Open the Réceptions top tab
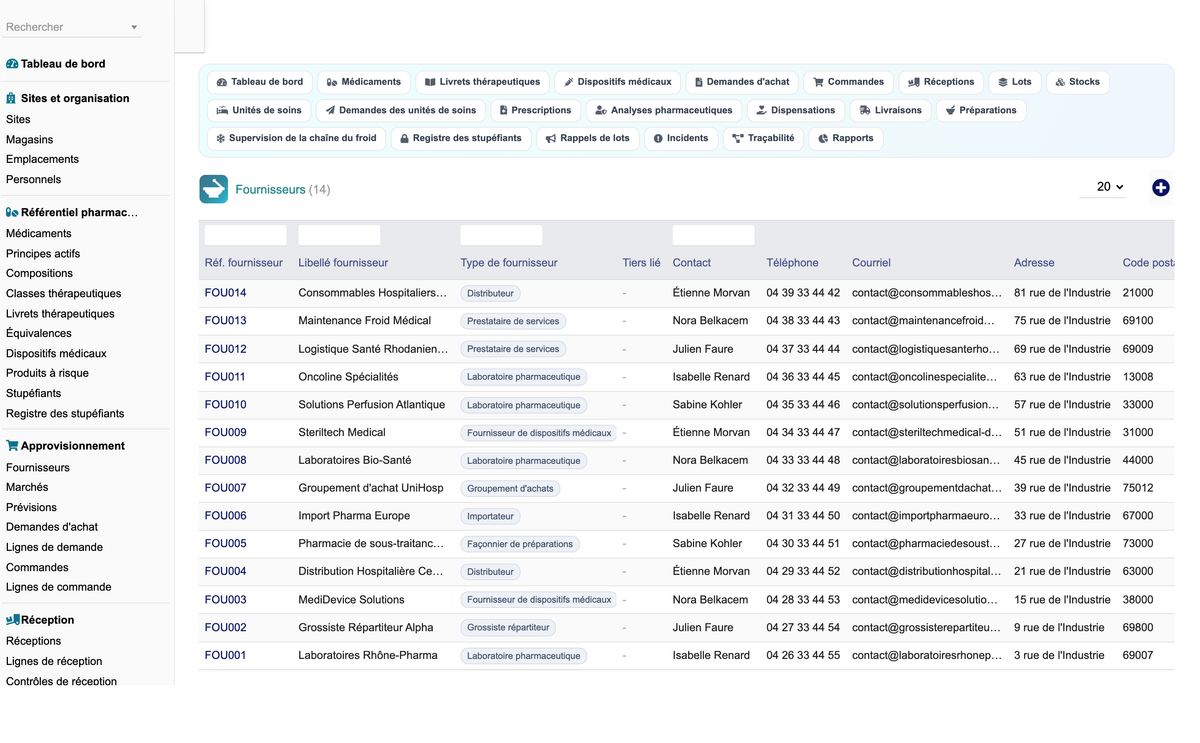1200x743 pixels. [x=941, y=82]
